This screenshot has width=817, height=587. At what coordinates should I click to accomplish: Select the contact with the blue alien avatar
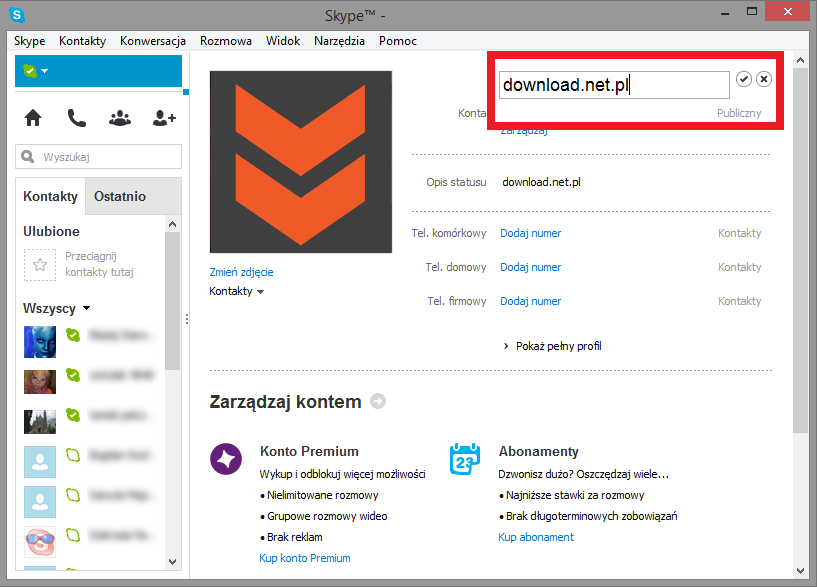40,342
